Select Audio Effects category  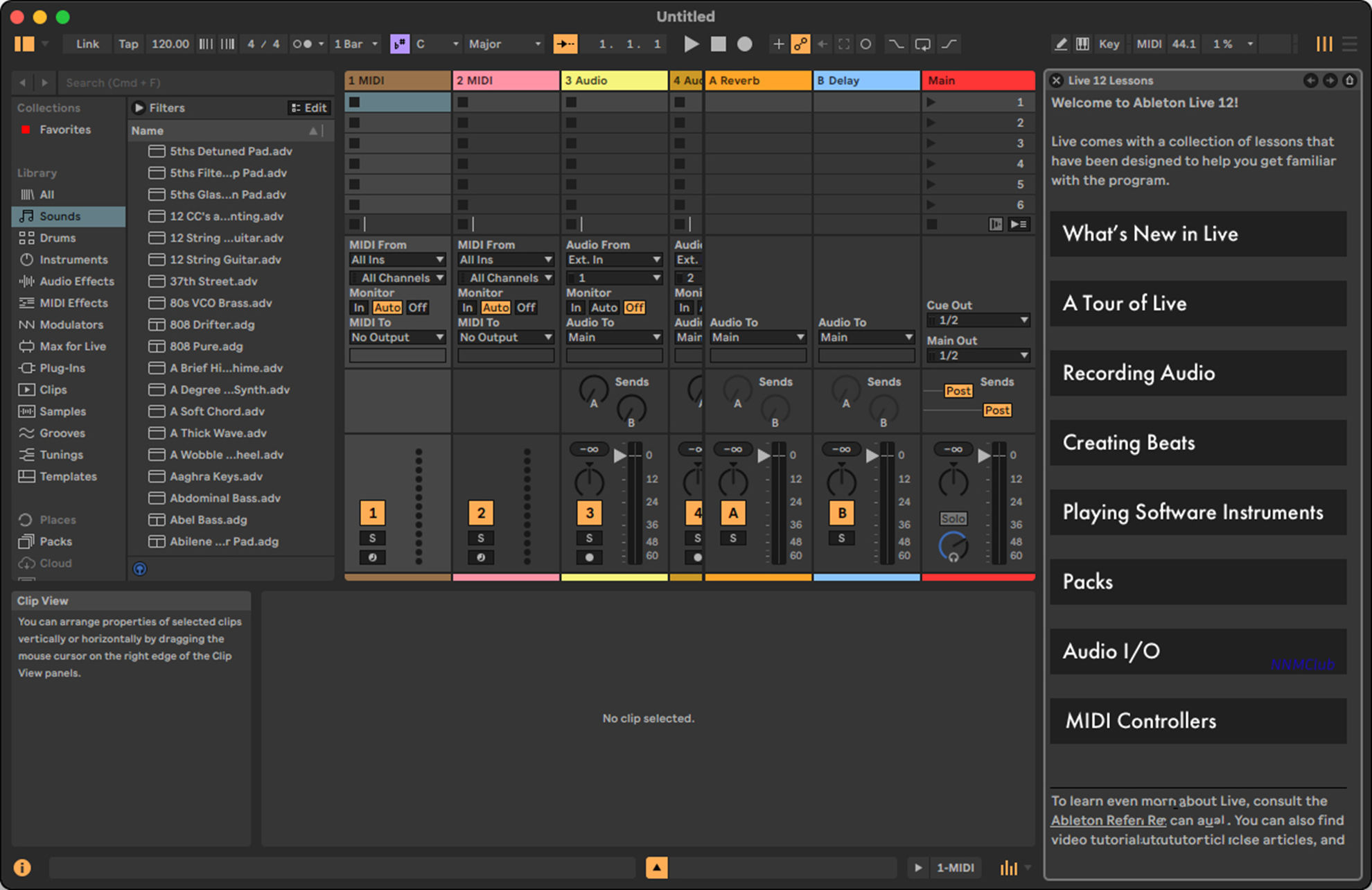pyautogui.click(x=69, y=281)
